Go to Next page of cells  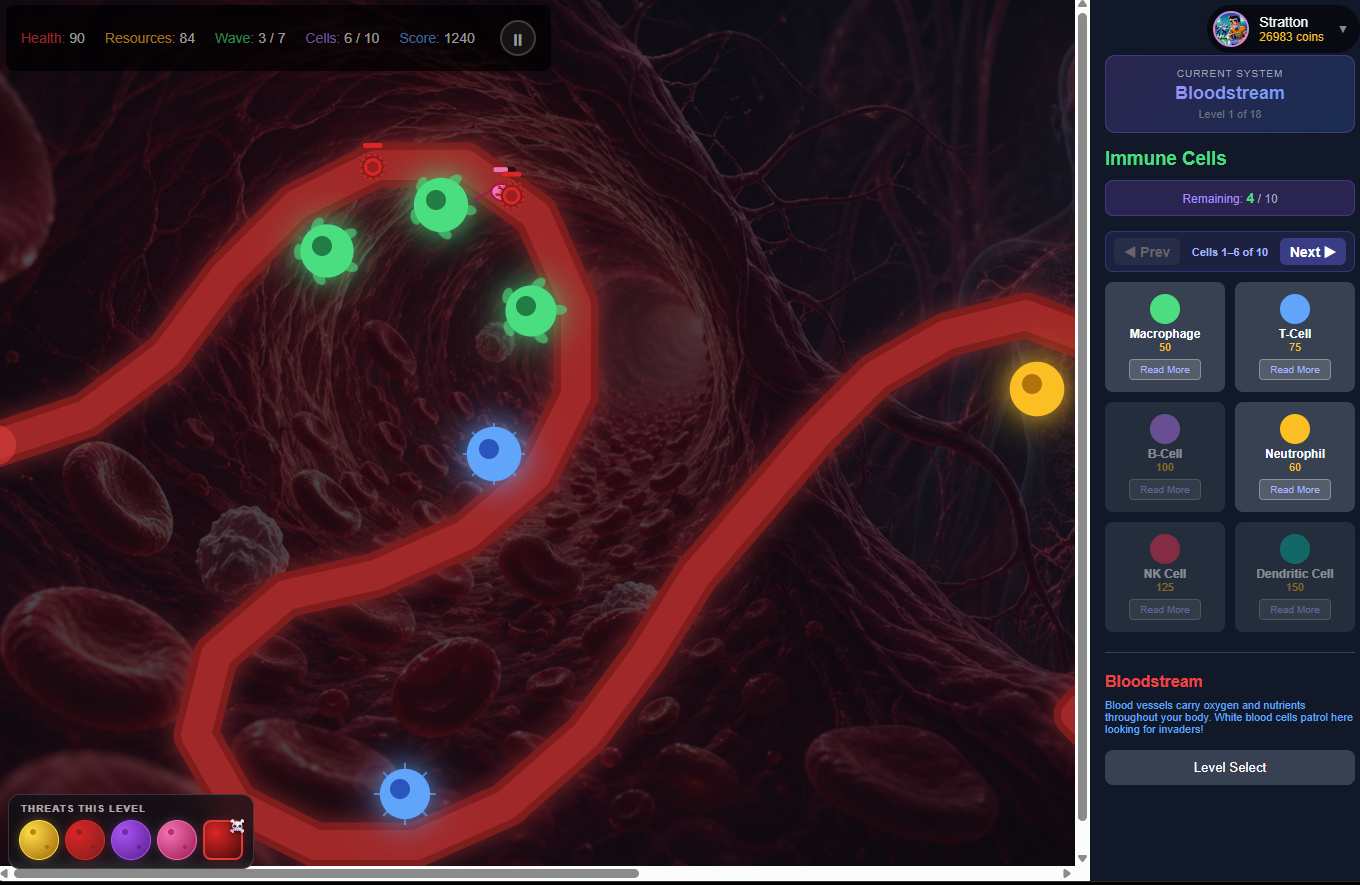(x=1313, y=252)
